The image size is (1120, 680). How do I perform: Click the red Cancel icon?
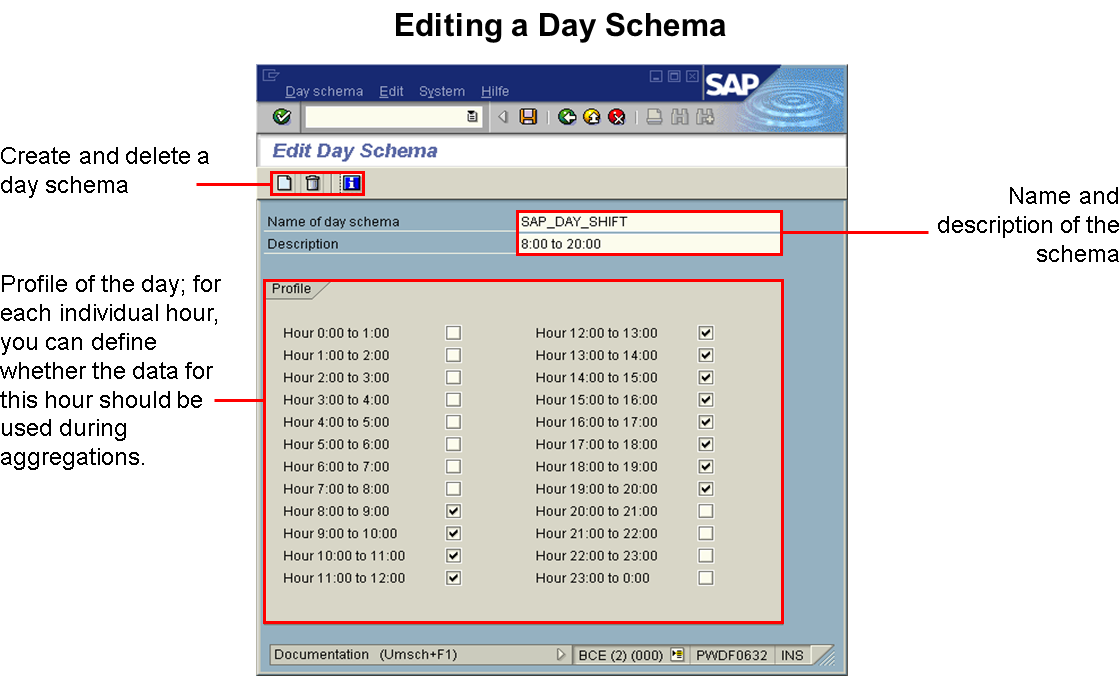(x=617, y=117)
